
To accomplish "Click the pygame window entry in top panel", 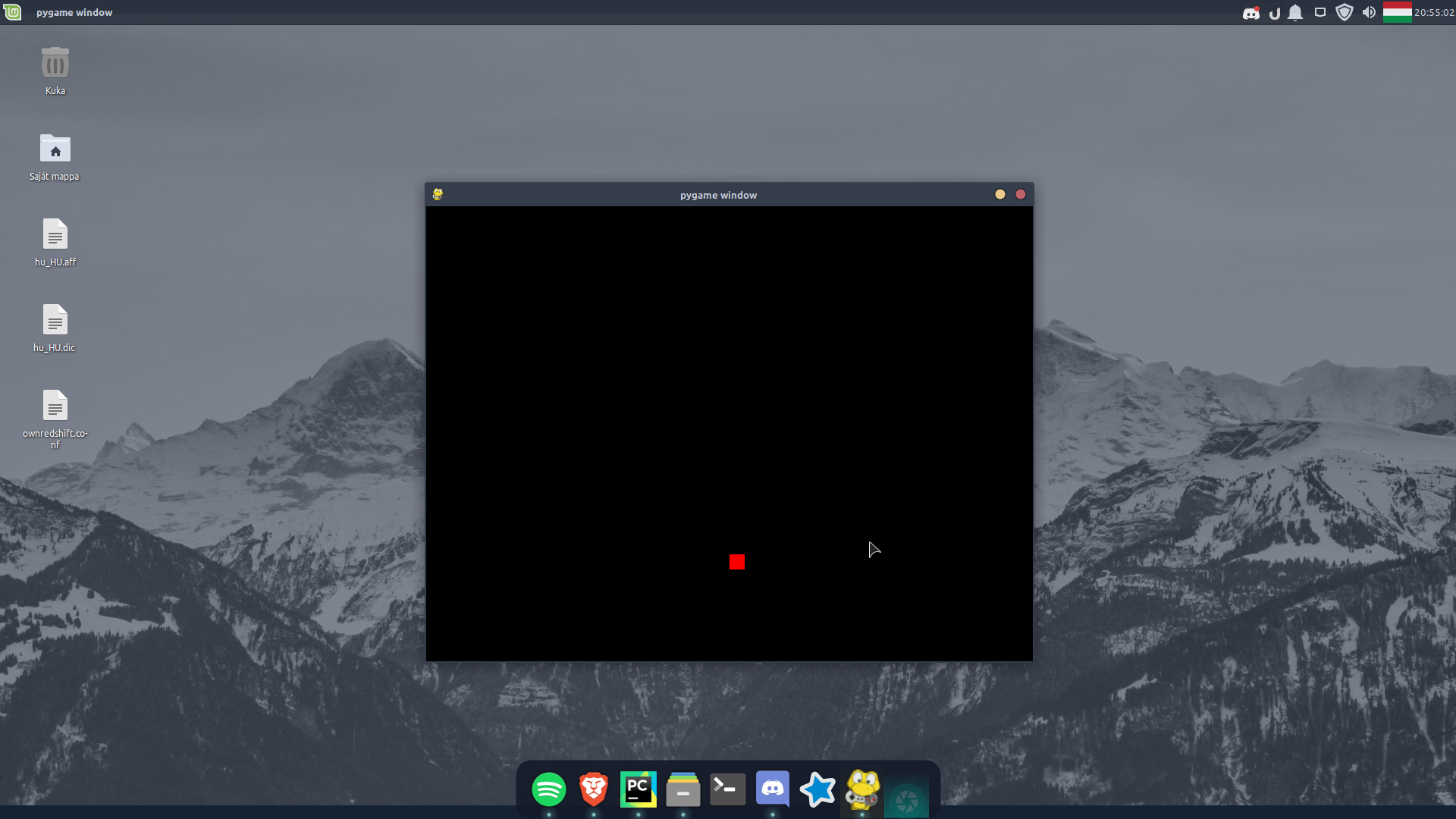I will (x=73, y=12).
